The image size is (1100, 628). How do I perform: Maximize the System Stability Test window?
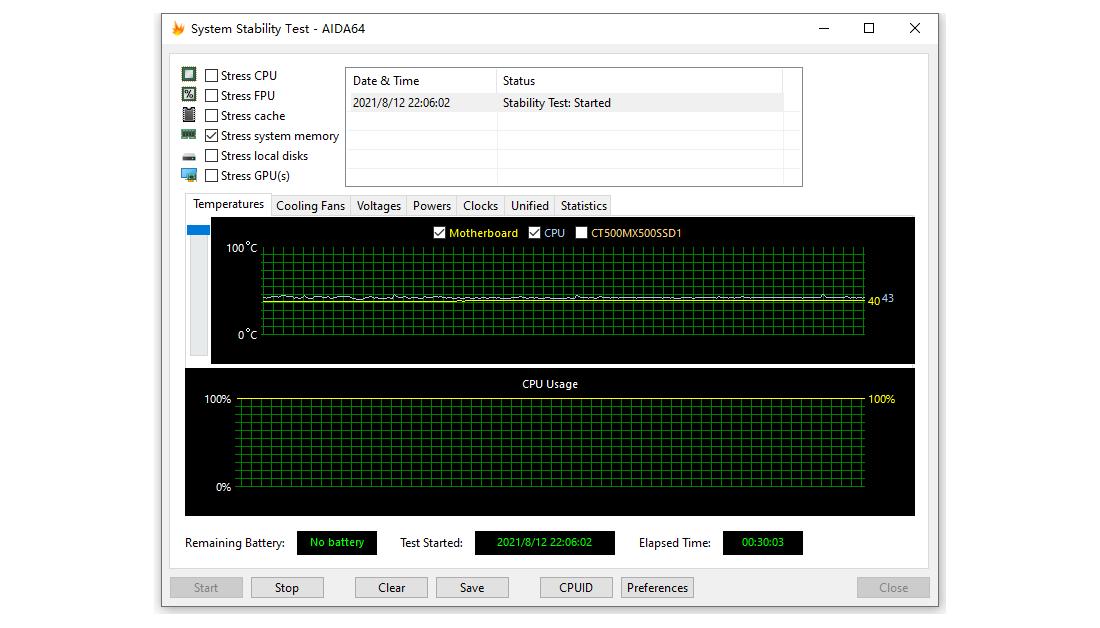[x=868, y=28]
